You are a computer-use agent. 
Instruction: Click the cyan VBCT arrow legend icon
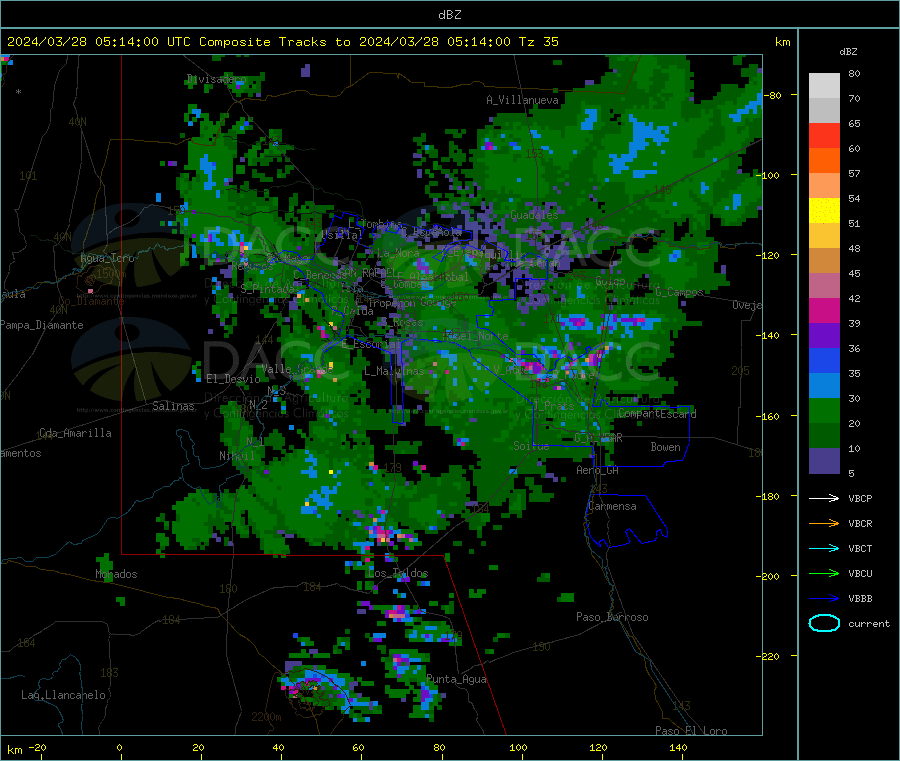pos(824,548)
